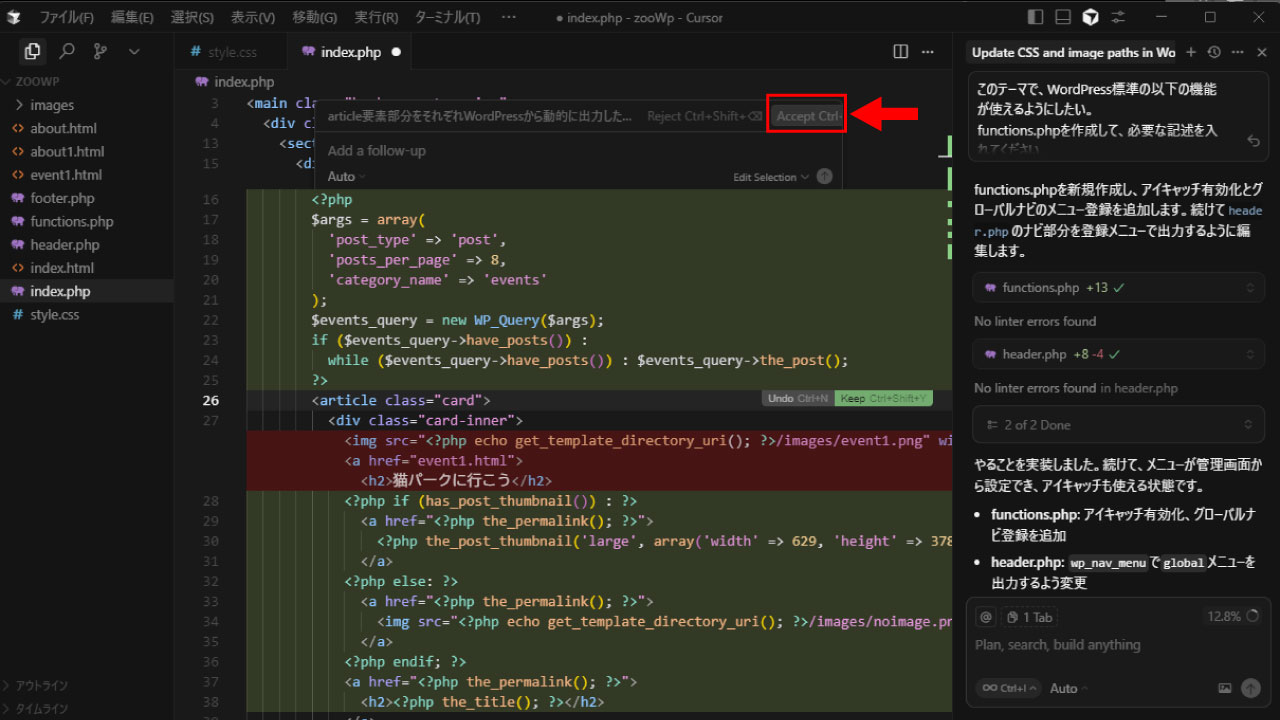
Task: Open agent mode selector Ctrl+I
Action: (x=1008, y=688)
